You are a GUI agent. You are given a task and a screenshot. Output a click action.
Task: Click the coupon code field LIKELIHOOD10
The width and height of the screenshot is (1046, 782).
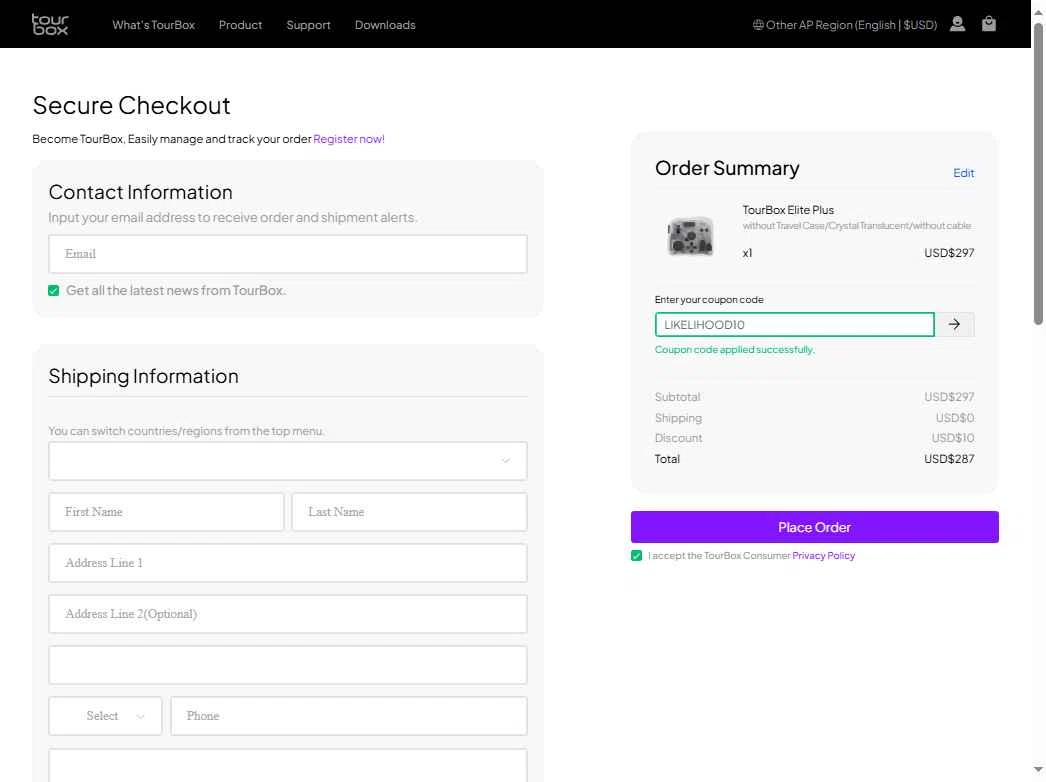point(795,324)
